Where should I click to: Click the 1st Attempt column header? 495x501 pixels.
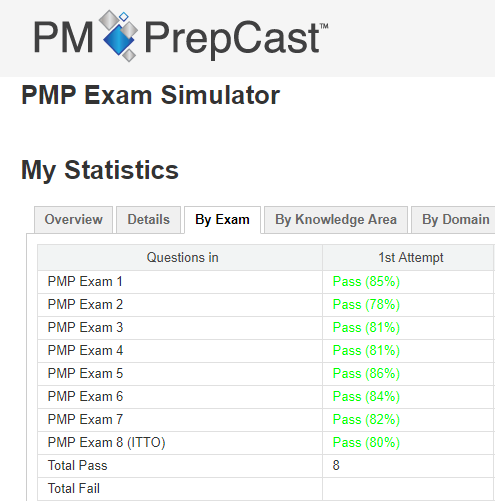point(411,258)
